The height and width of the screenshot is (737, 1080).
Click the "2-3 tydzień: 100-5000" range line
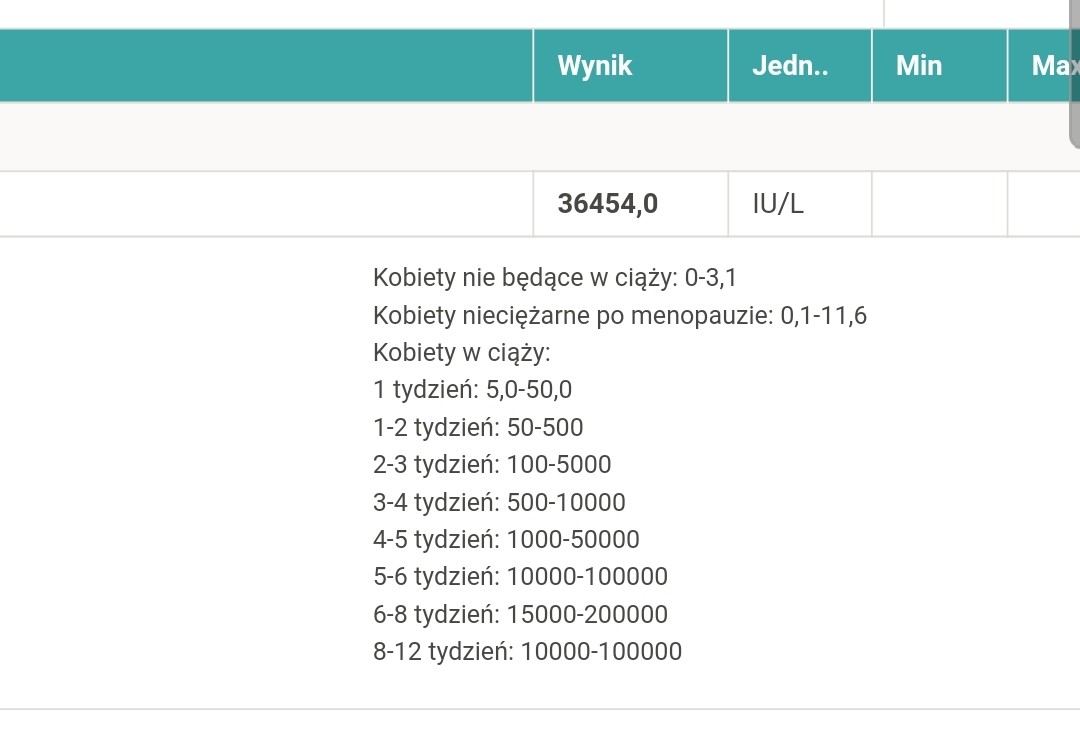[492, 465]
